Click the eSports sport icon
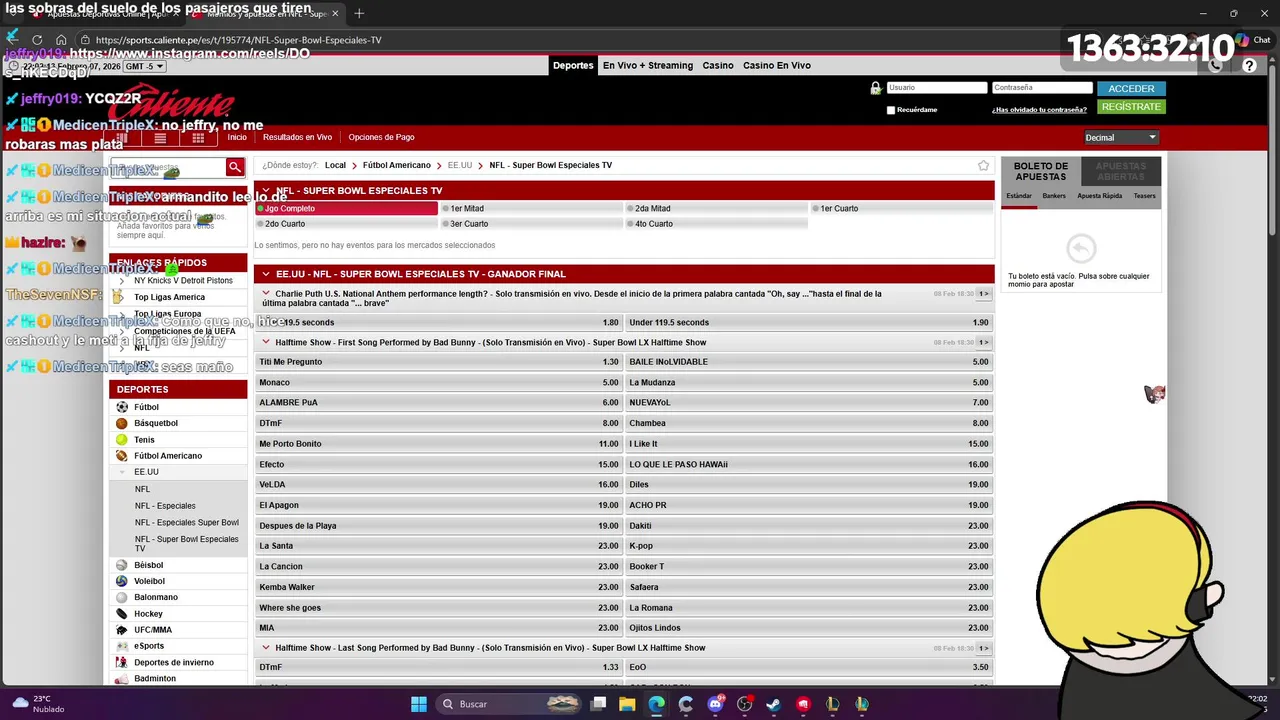 point(122,646)
